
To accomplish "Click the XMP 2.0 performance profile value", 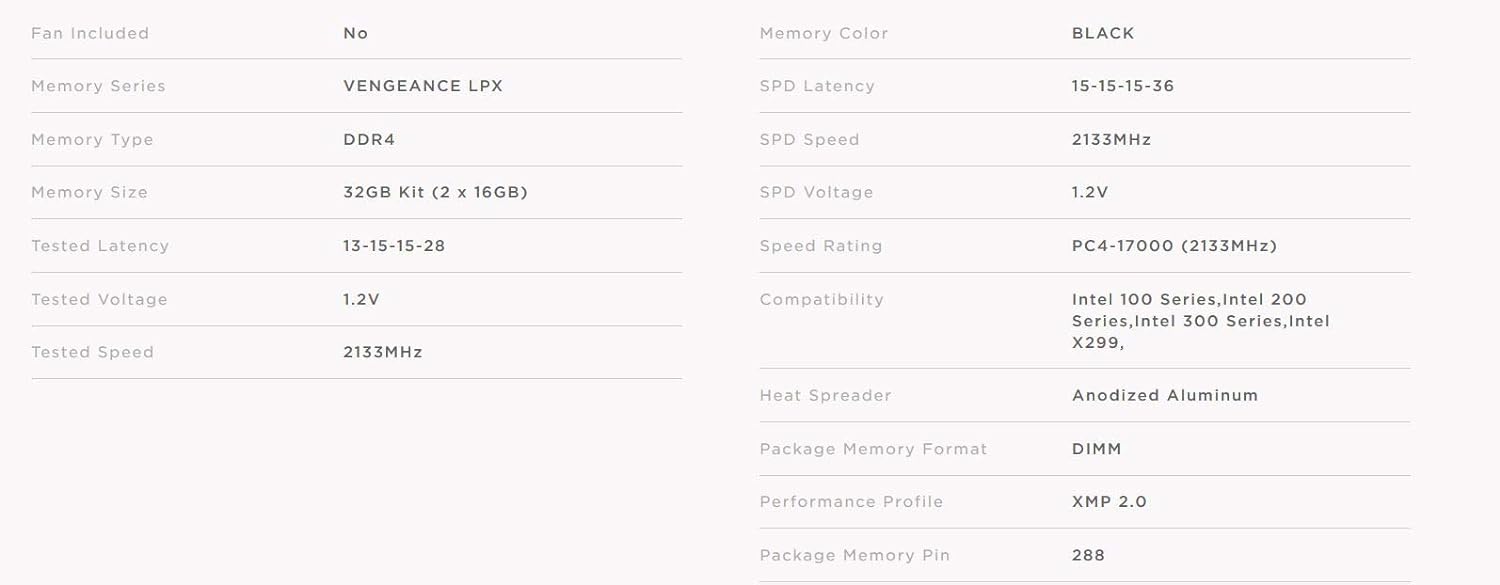I will pos(1109,502).
